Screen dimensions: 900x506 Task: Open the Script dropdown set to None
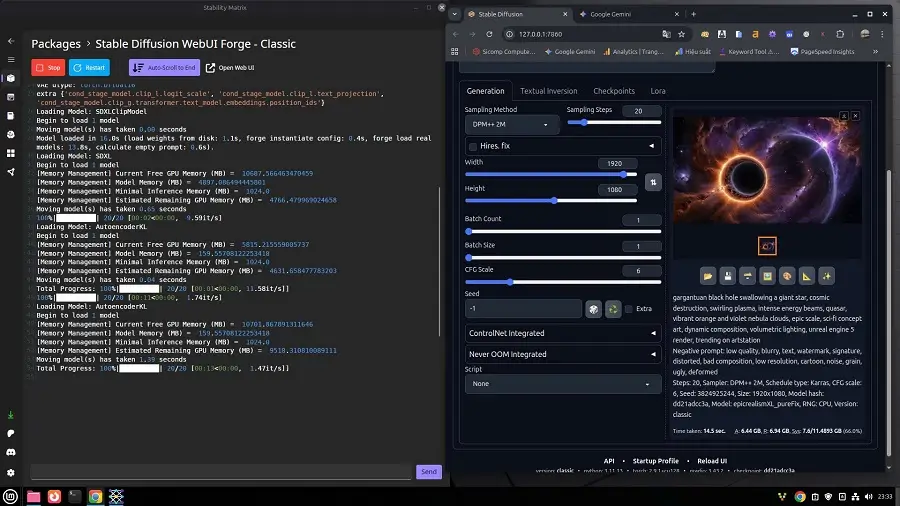[562, 384]
